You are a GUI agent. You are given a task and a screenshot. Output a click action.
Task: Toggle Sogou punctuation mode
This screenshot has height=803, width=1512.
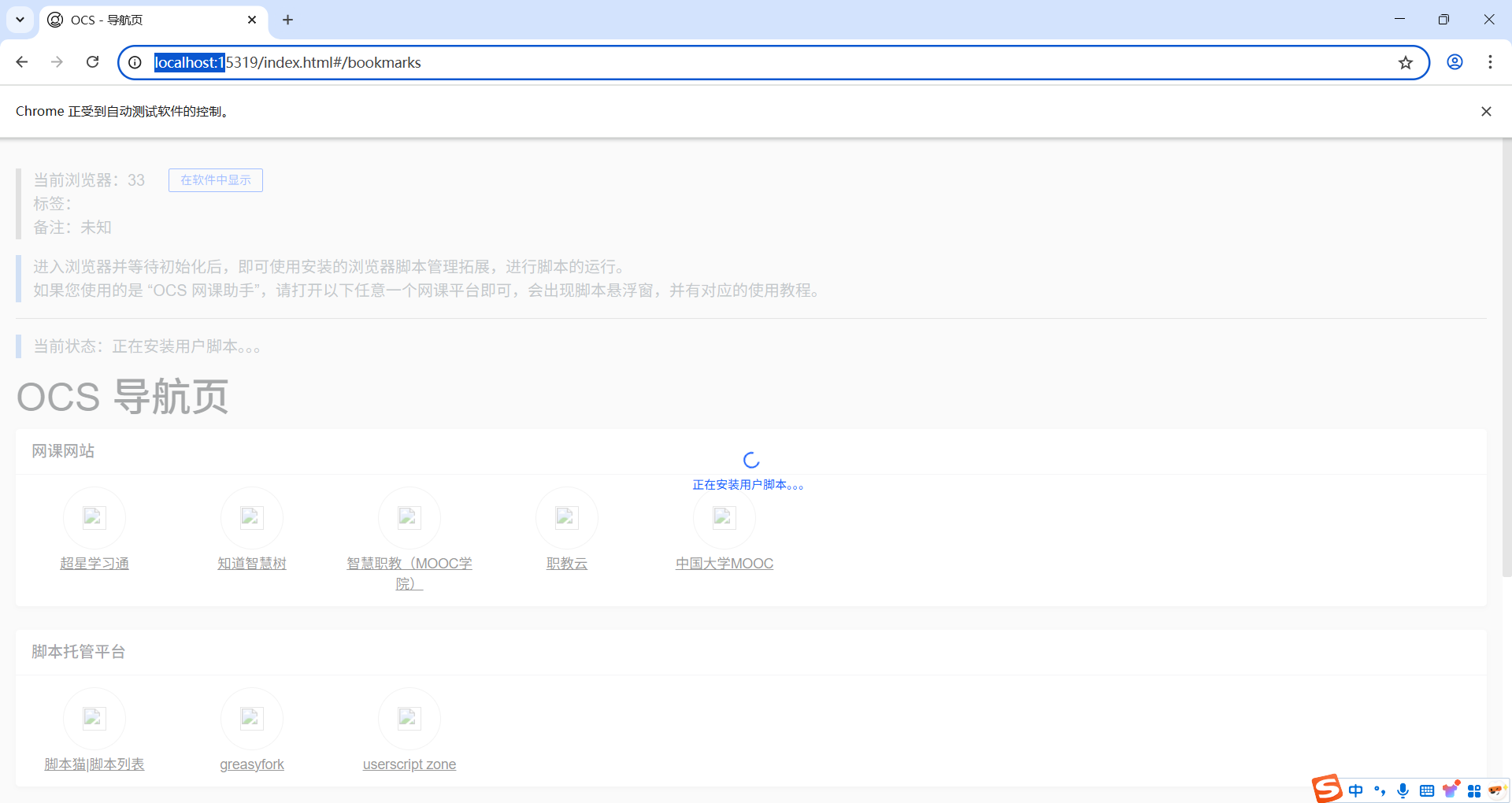click(x=1379, y=790)
